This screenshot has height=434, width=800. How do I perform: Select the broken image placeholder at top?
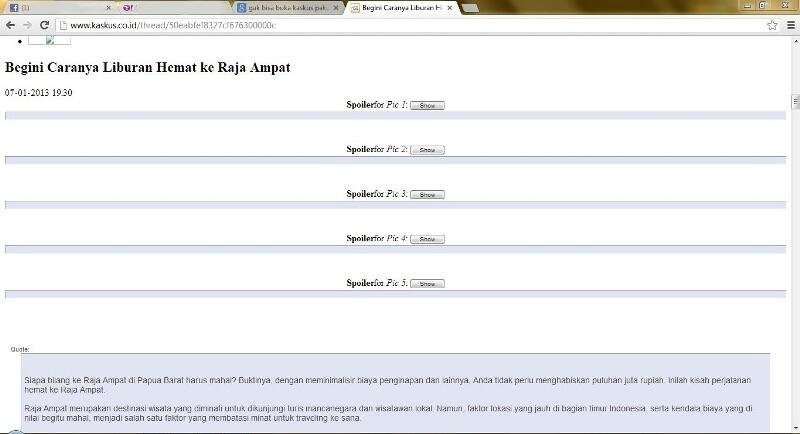coord(49,40)
